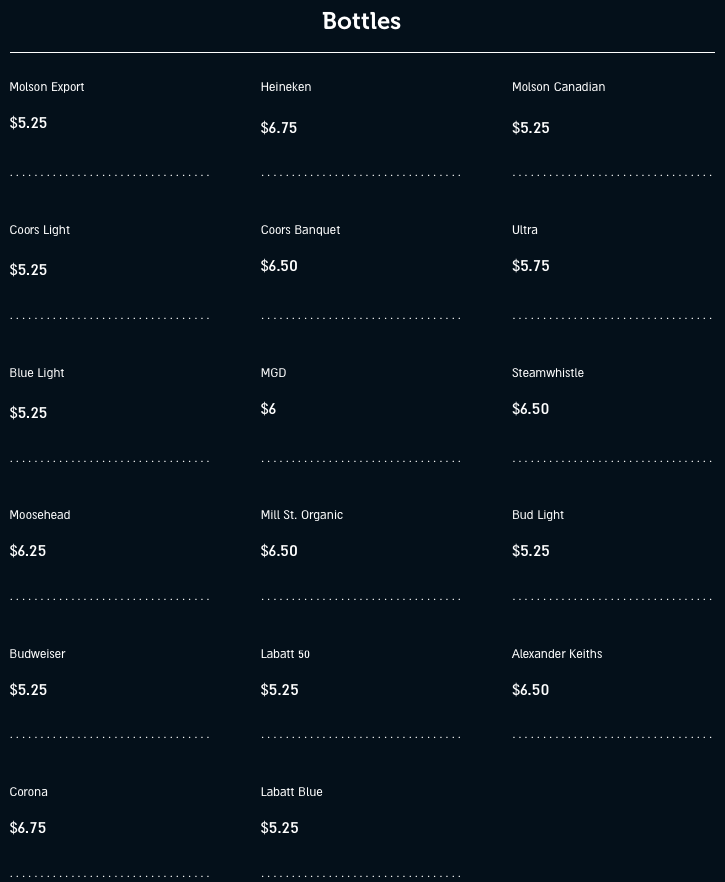Screen dimensions: 725x882
Task: Select Molson Canadian from the list
Action: point(558,87)
